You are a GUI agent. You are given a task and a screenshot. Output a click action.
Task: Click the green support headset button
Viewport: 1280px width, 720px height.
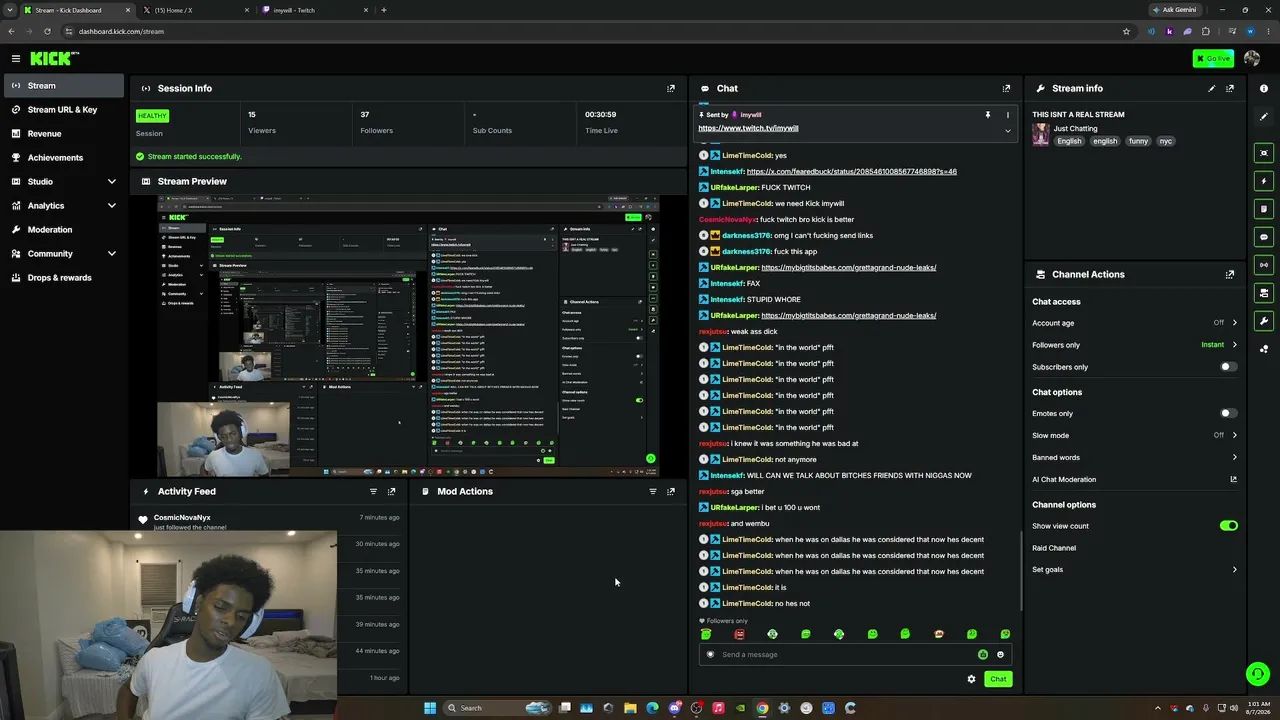[1257, 674]
